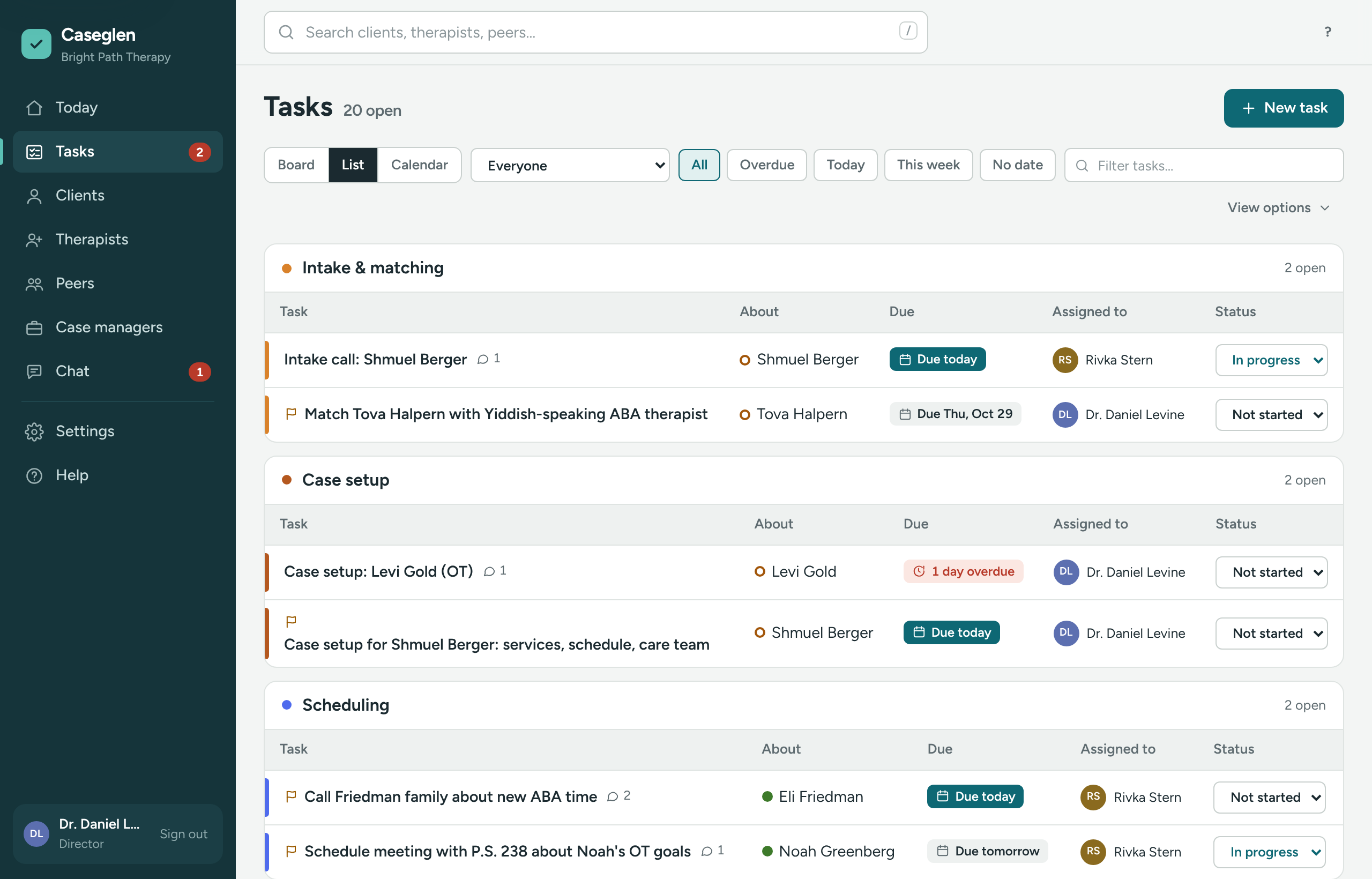This screenshot has width=1372, height=879.
Task: Open Chat in sidebar
Action: pyautogui.click(x=117, y=371)
